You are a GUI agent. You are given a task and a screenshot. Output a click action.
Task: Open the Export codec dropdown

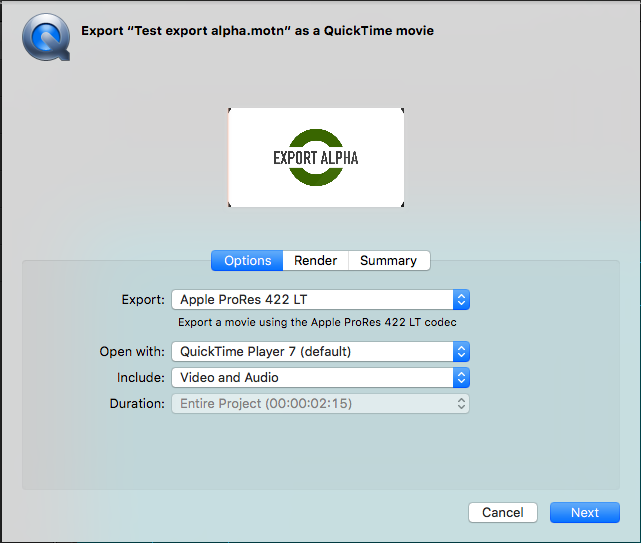(320, 299)
